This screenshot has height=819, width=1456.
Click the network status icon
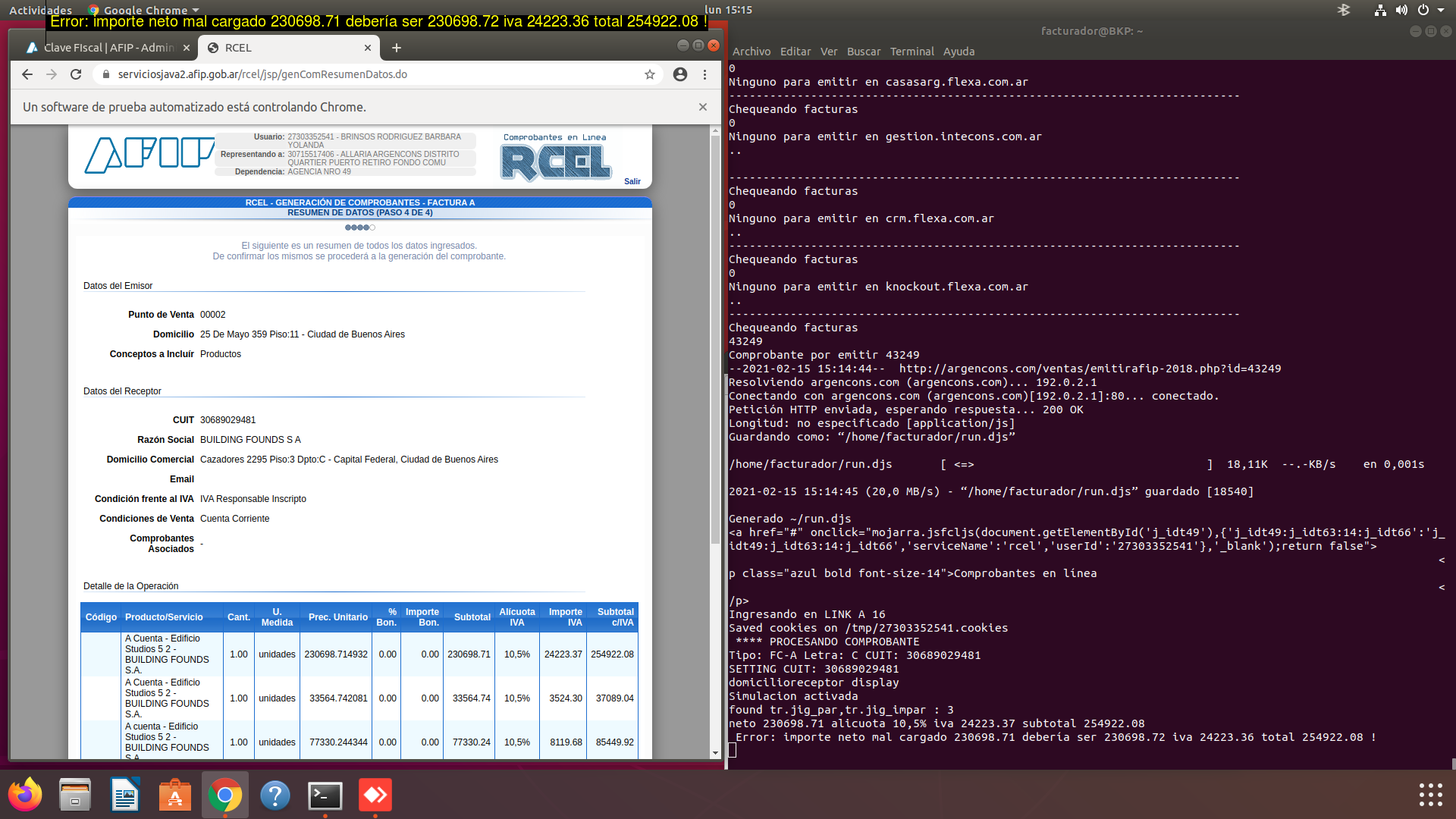(1380, 10)
